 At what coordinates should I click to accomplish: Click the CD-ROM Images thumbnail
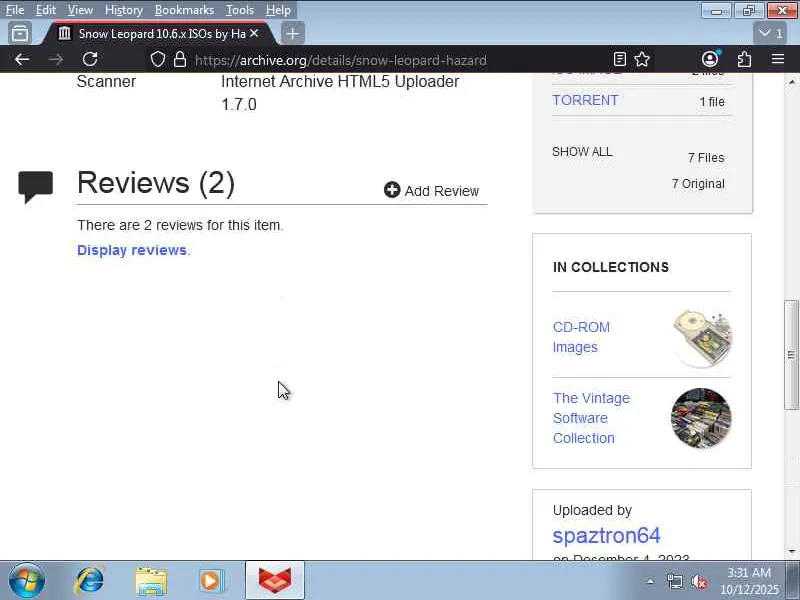pyautogui.click(x=703, y=337)
